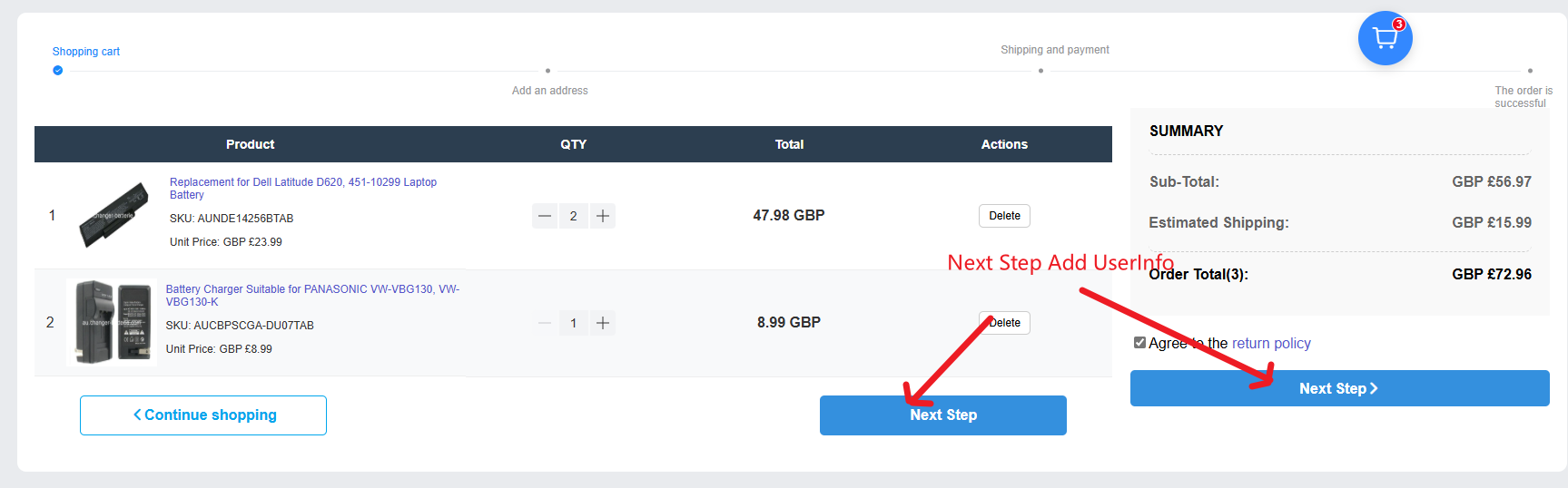The width and height of the screenshot is (1568, 488).
Task: Decrease quantity of Panasonic battery charger
Action: tap(545, 323)
